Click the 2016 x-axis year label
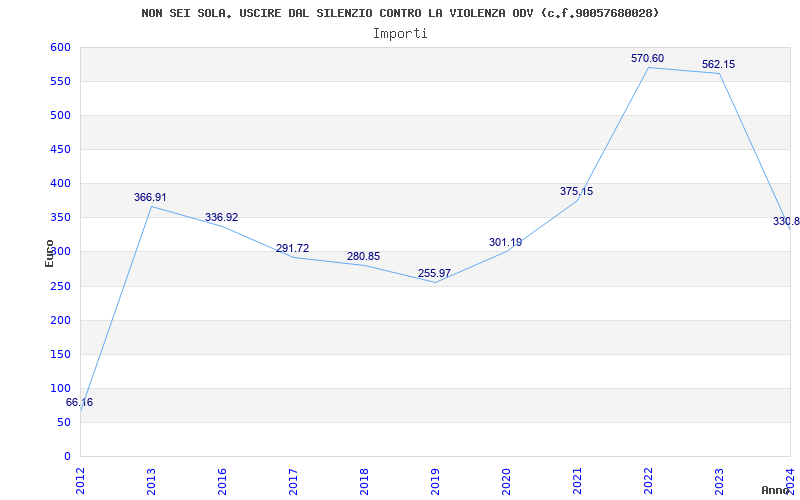This screenshot has width=800, height=500. (221, 480)
